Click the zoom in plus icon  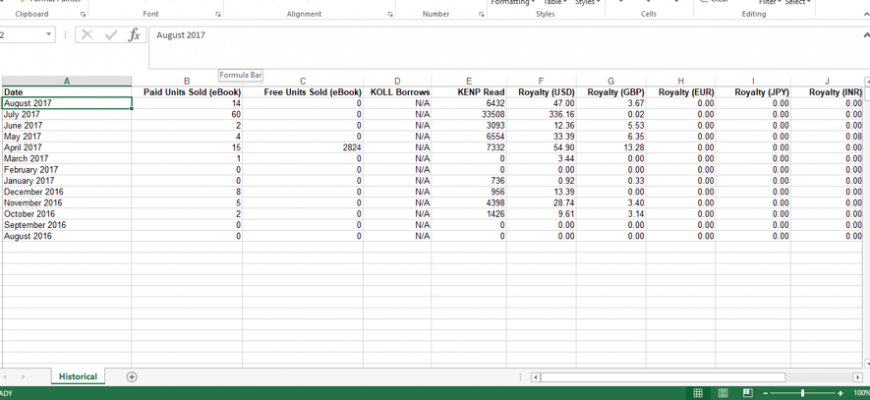[x=842, y=393]
